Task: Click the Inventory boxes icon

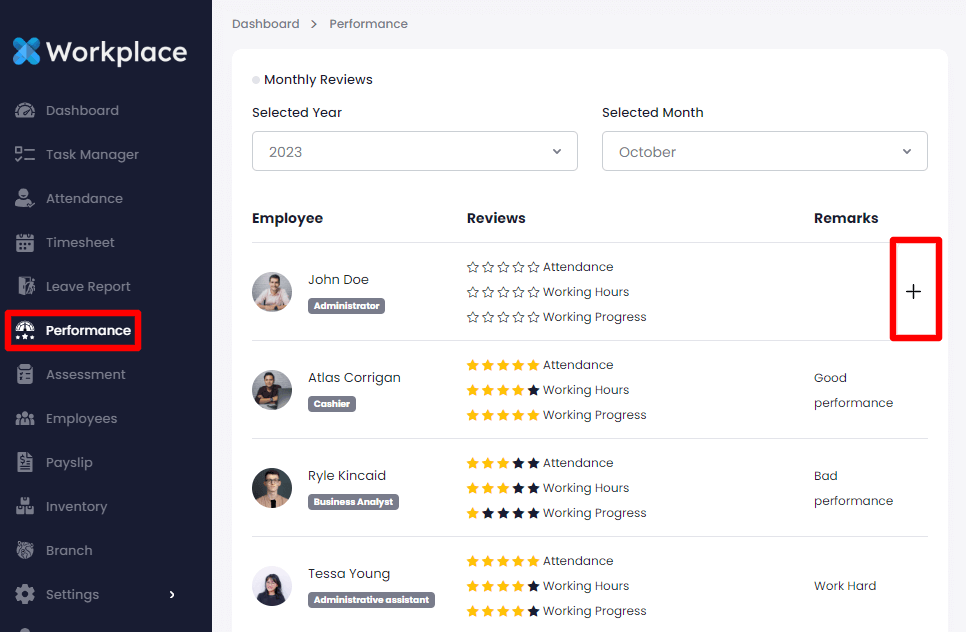Action: coord(26,507)
